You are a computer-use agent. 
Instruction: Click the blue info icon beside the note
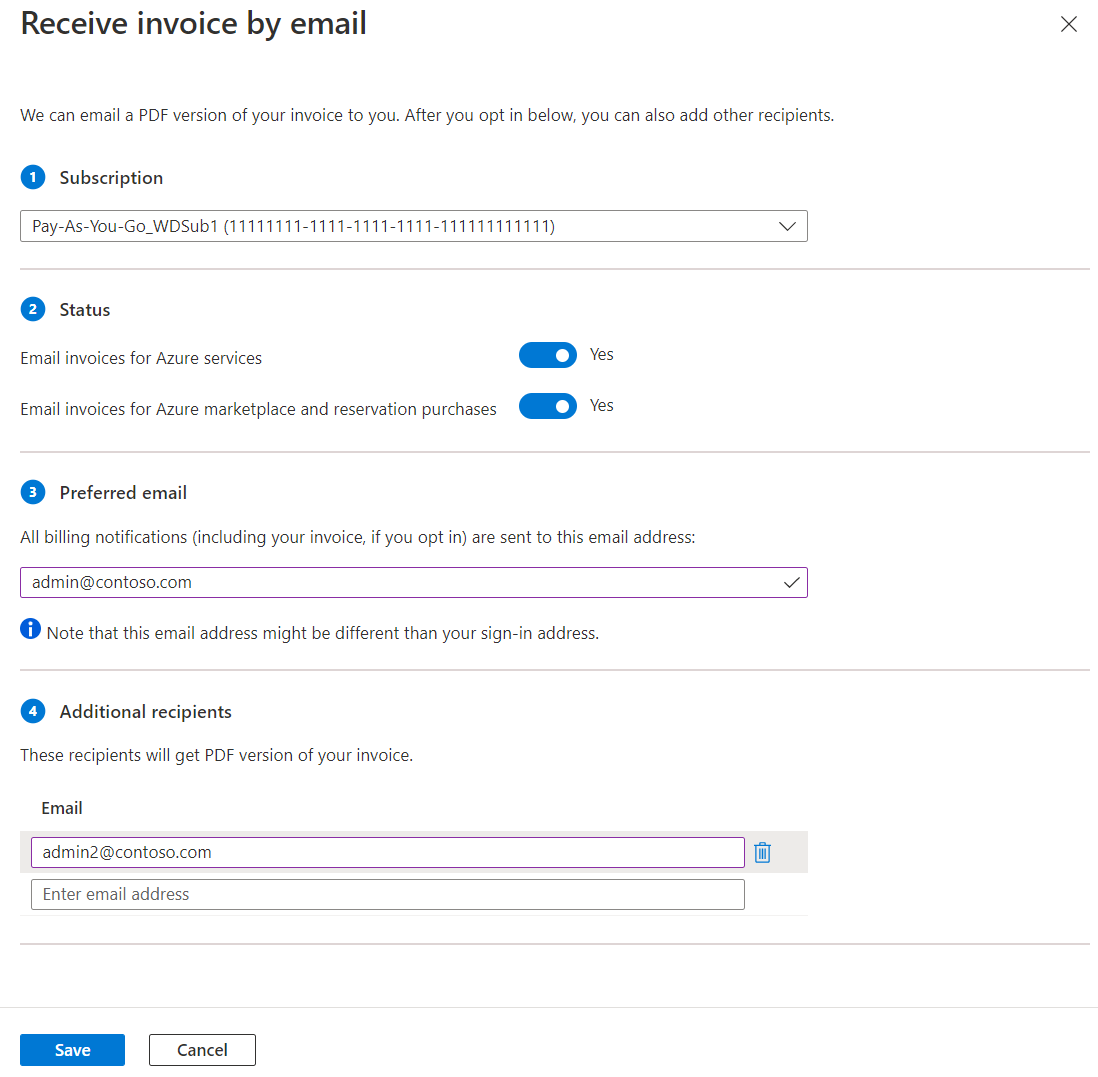[31, 631]
